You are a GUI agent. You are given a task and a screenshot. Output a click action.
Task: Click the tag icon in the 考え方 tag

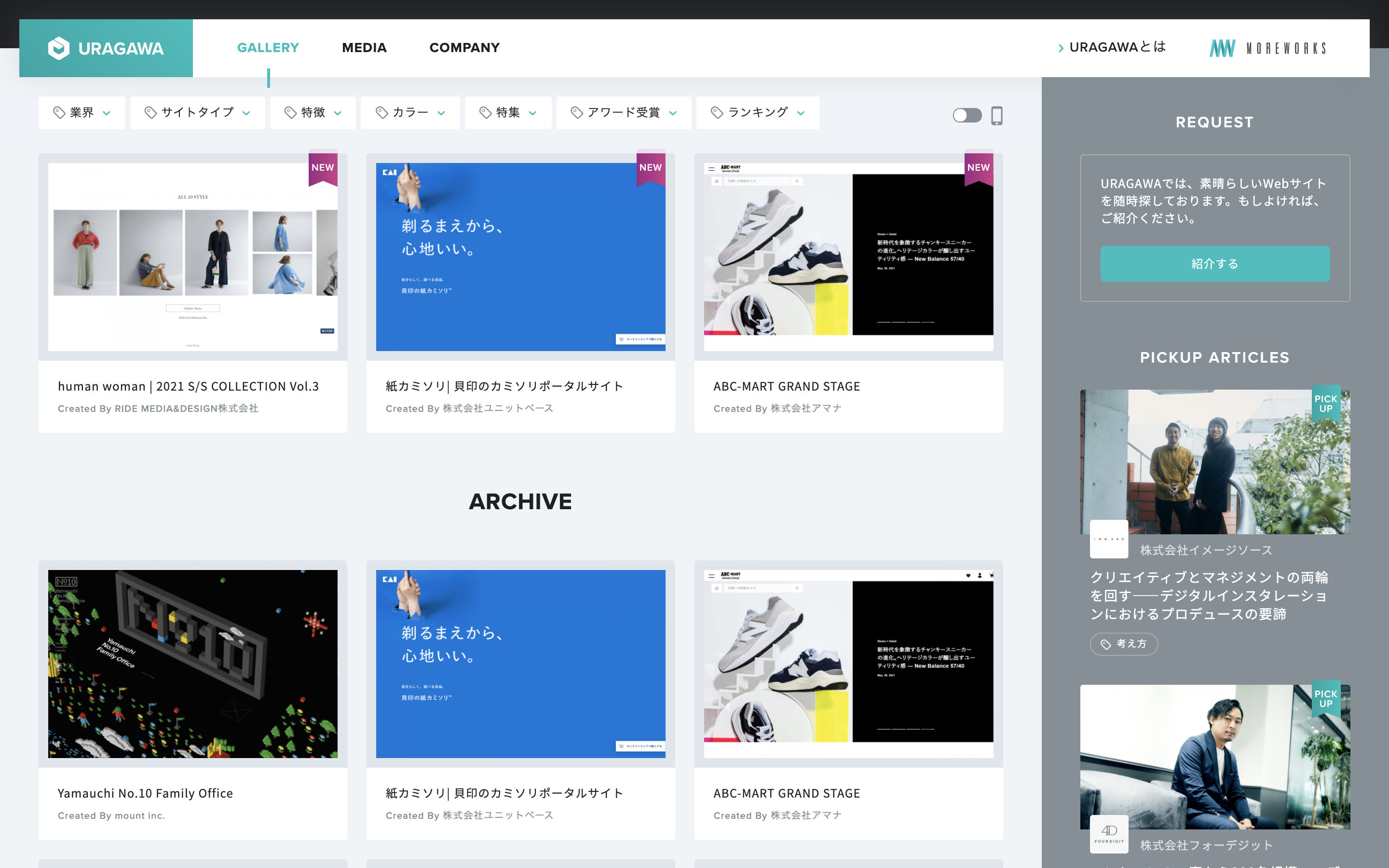tap(1105, 644)
